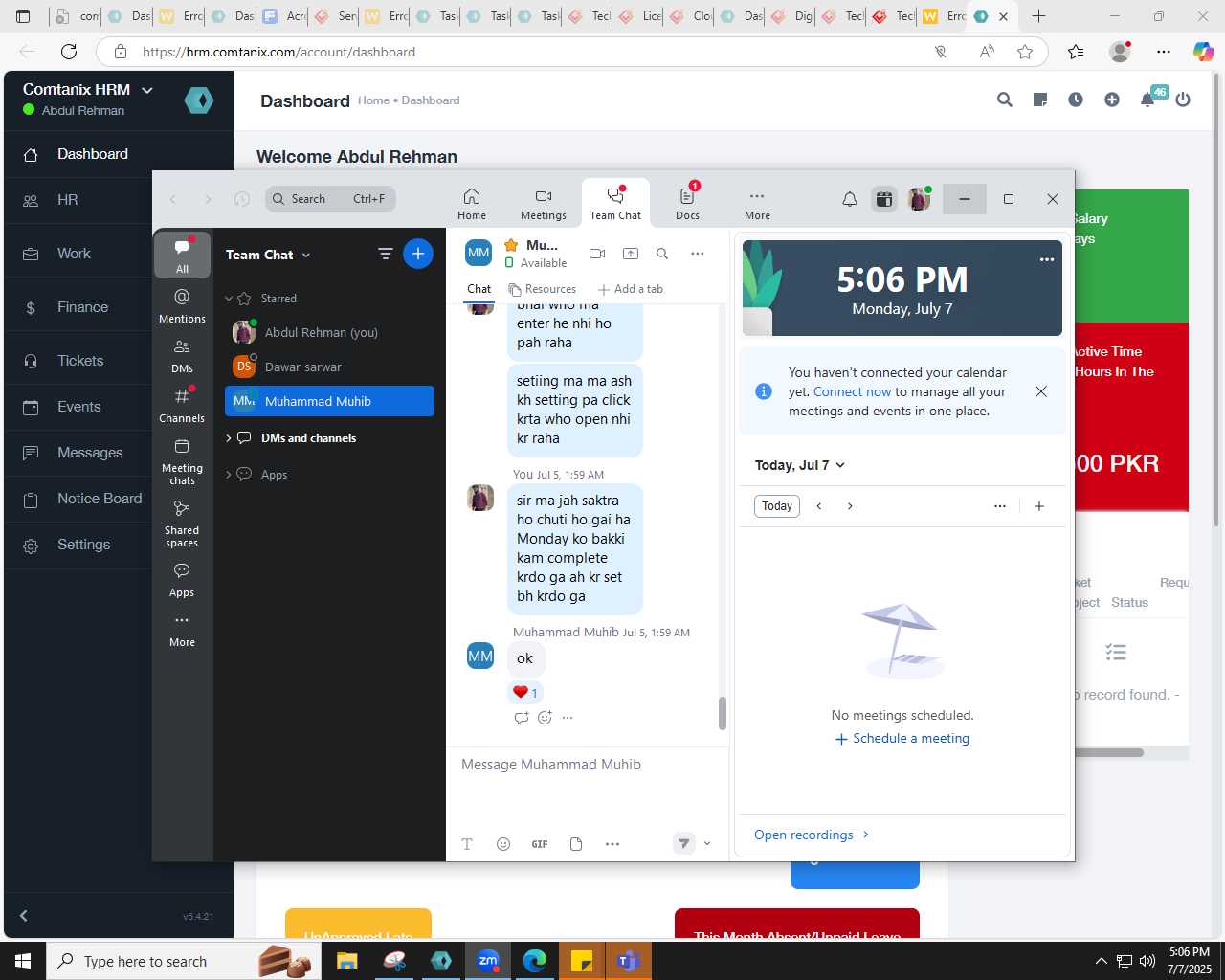Open the Today, Jul 7 date dropdown
1225x980 pixels.
[x=800, y=465]
